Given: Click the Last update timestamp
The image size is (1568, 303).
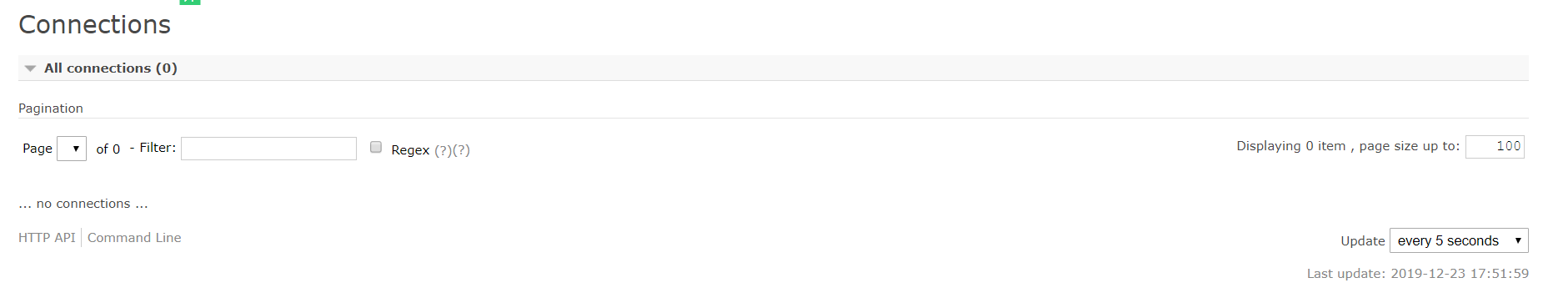Looking at the screenshot, I should pos(1418,274).
